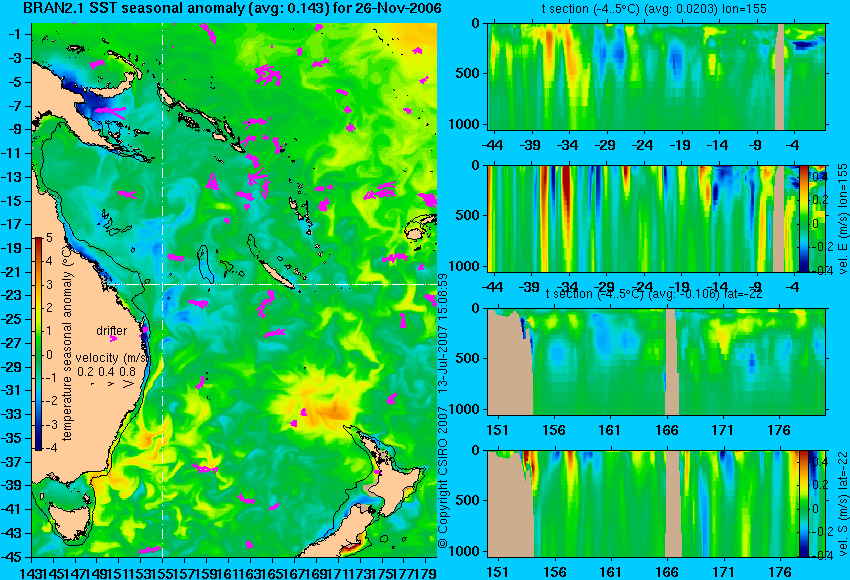This screenshot has height=580, width=850.
Task: Click the '1000' depth label of southward velocity plot
Action: tap(465, 552)
